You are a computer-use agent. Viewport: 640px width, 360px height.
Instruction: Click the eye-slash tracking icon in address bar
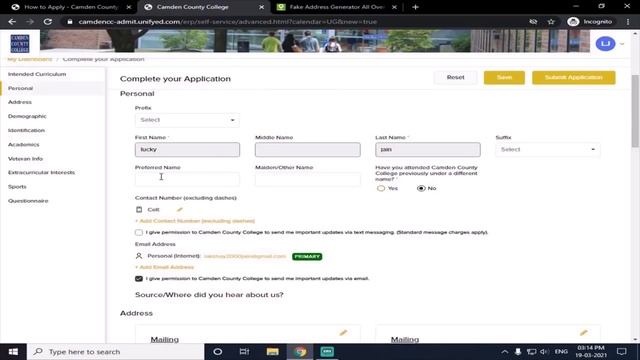[533, 22]
